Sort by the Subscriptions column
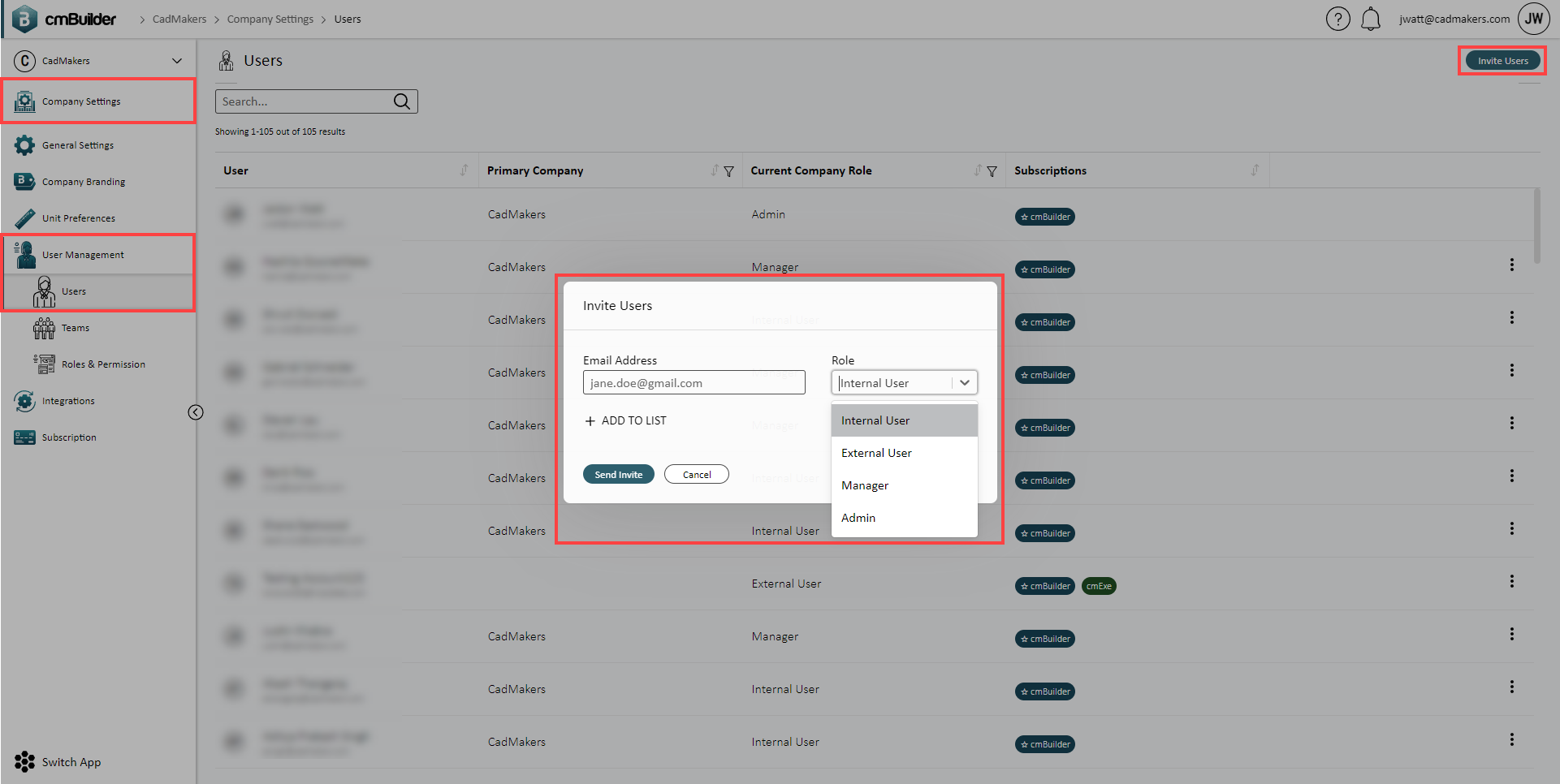Viewport: 1560px width, 784px height. 1255,170
